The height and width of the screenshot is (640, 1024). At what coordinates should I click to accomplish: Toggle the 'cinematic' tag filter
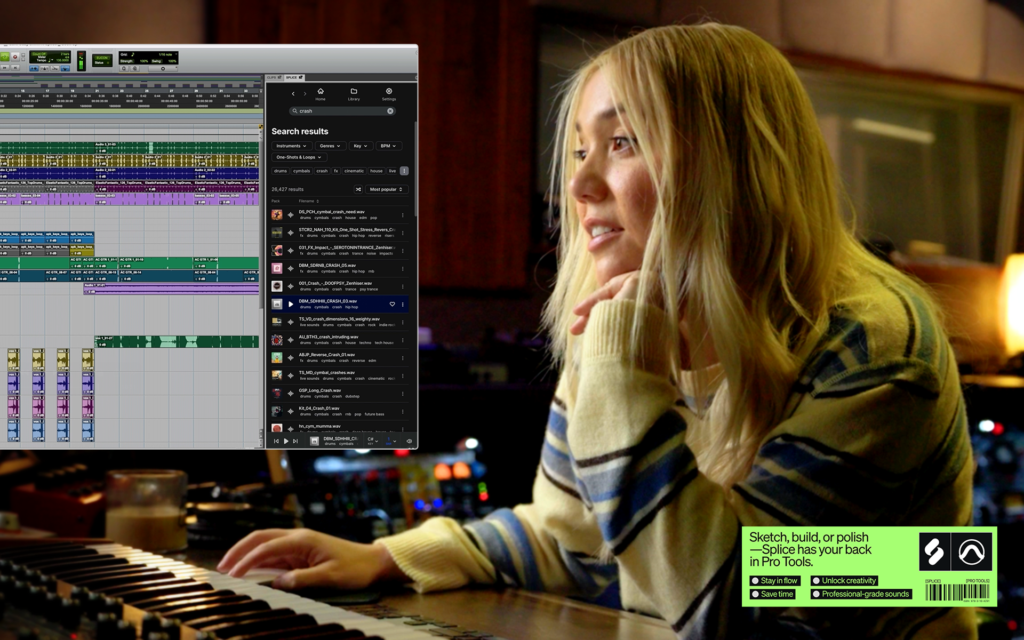click(x=355, y=171)
